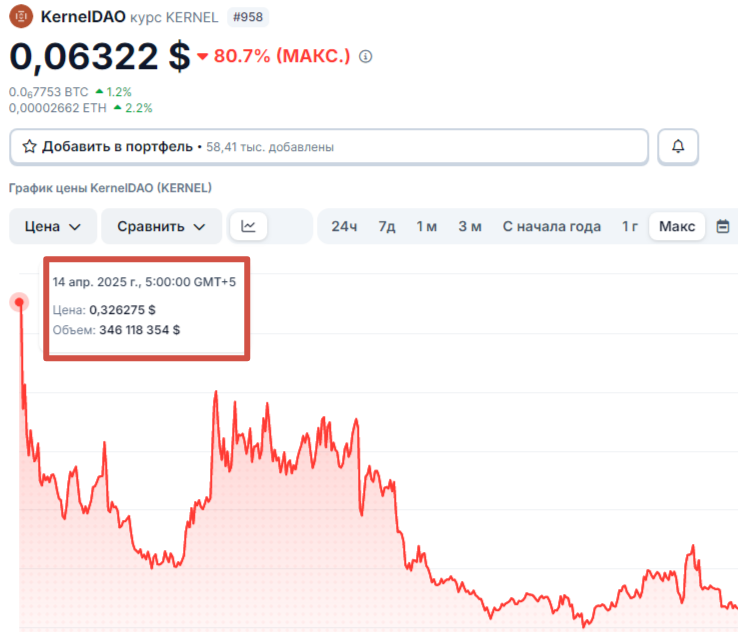
Task: Click the star icon in Добавить в портфель
Action: tap(29, 146)
